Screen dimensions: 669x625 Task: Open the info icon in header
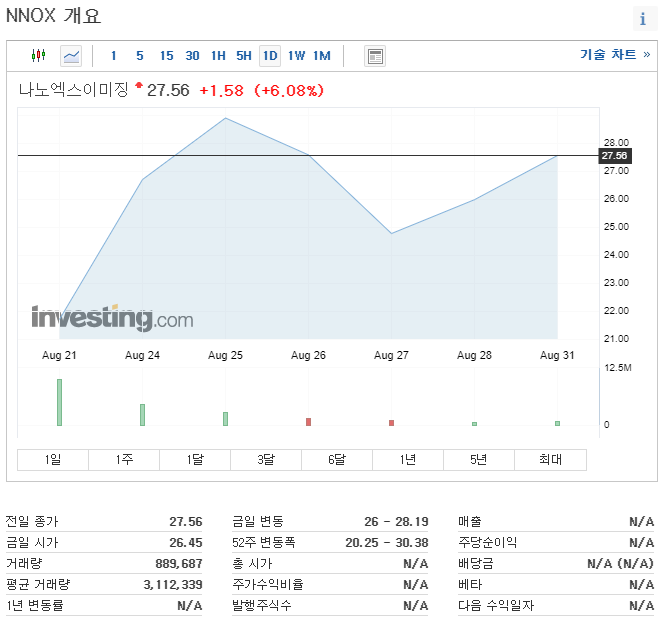tap(643, 19)
